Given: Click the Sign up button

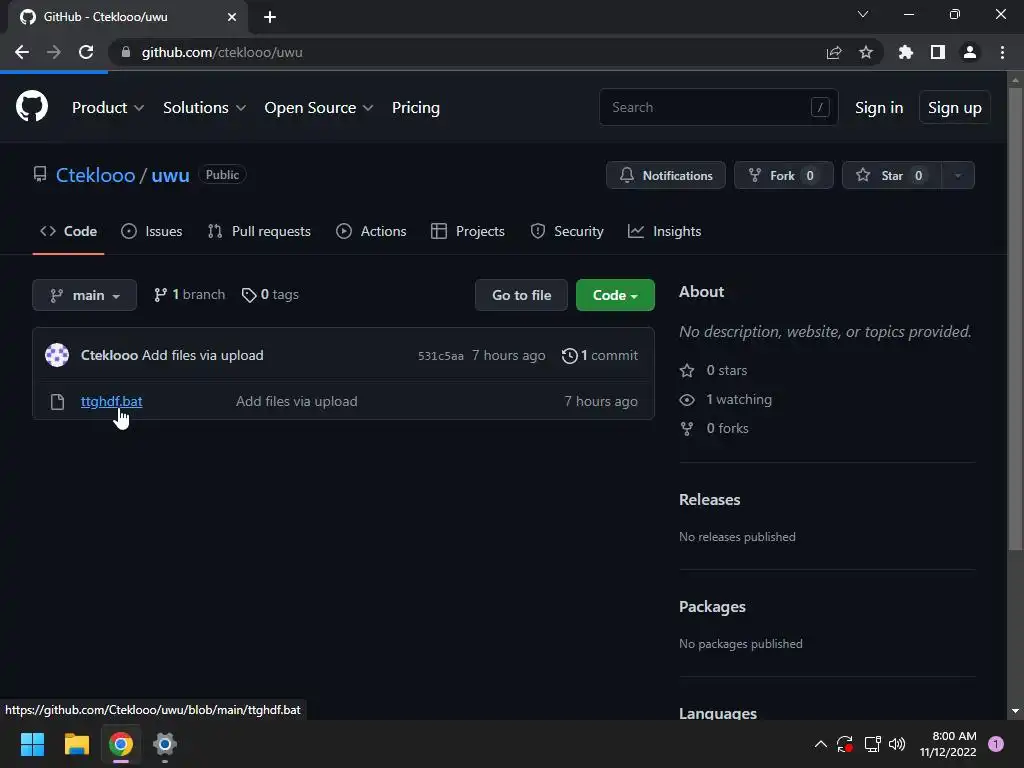Looking at the screenshot, I should [x=954, y=108].
